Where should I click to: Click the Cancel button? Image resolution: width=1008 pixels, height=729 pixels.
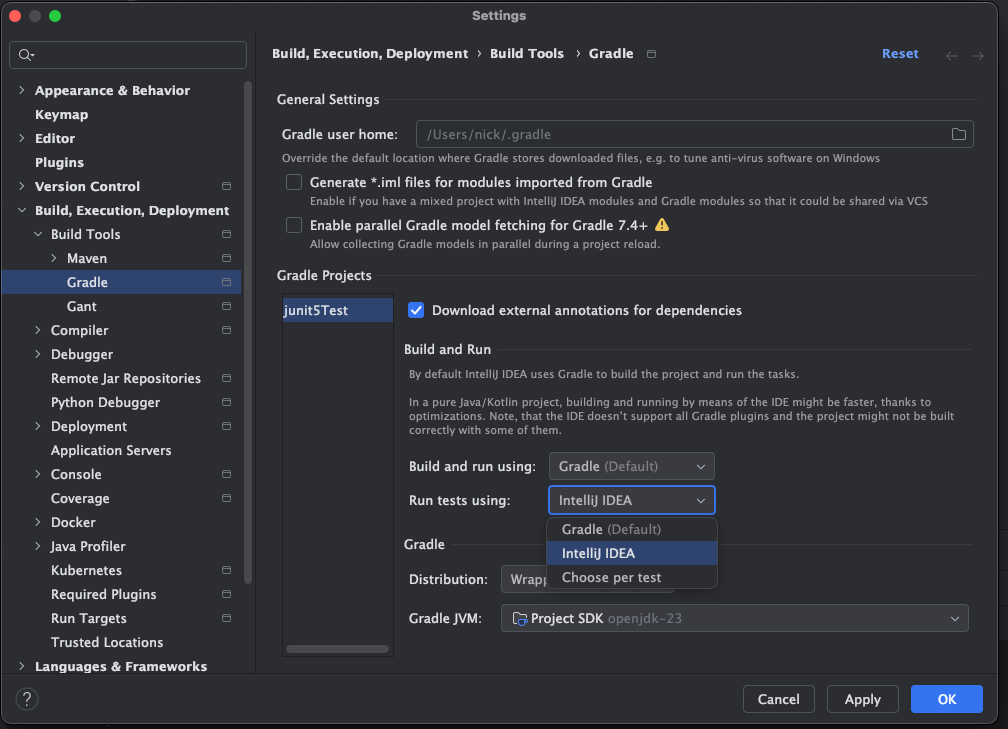point(778,699)
